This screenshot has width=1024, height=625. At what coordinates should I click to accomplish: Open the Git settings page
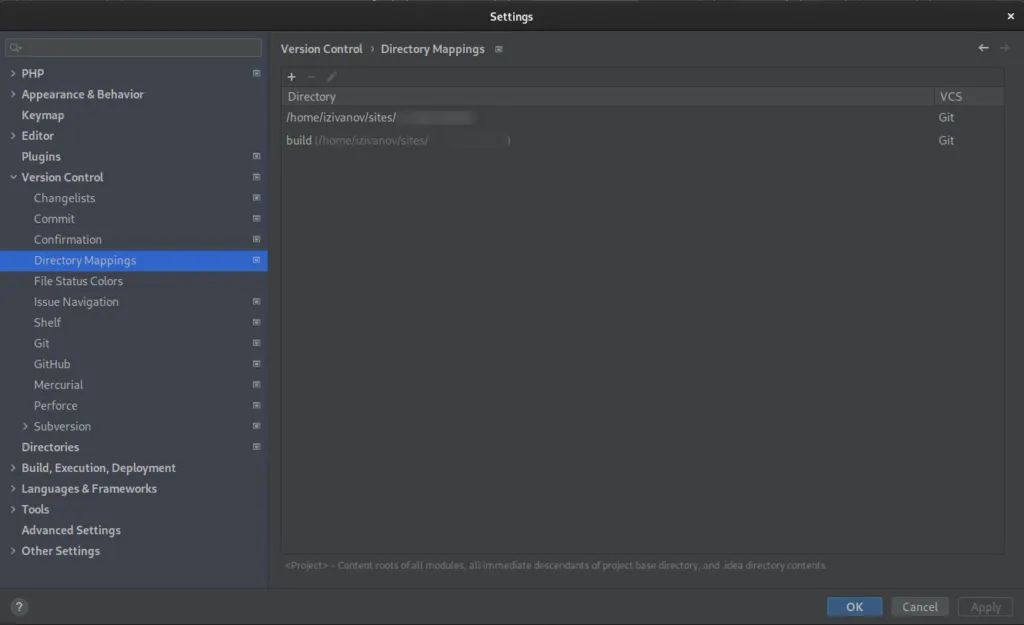coord(41,343)
